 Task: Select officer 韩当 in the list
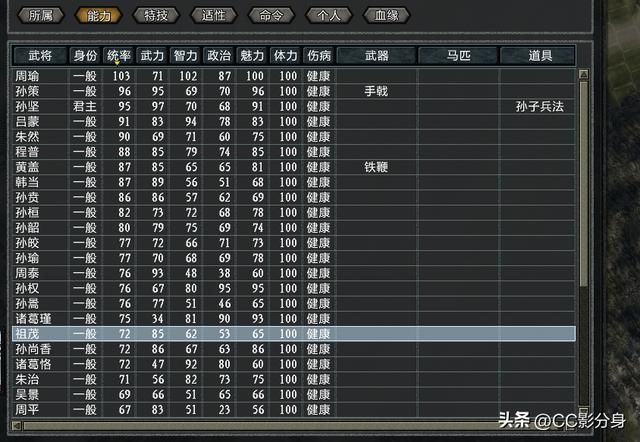pyautogui.click(x=294, y=182)
